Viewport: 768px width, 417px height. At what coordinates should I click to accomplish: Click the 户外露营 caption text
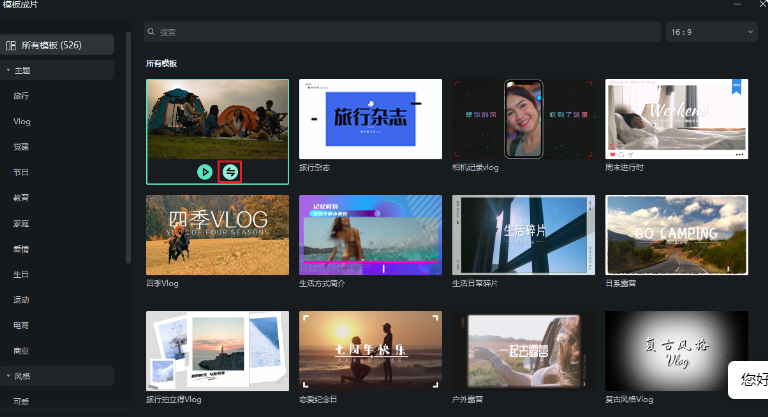(467, 399)
